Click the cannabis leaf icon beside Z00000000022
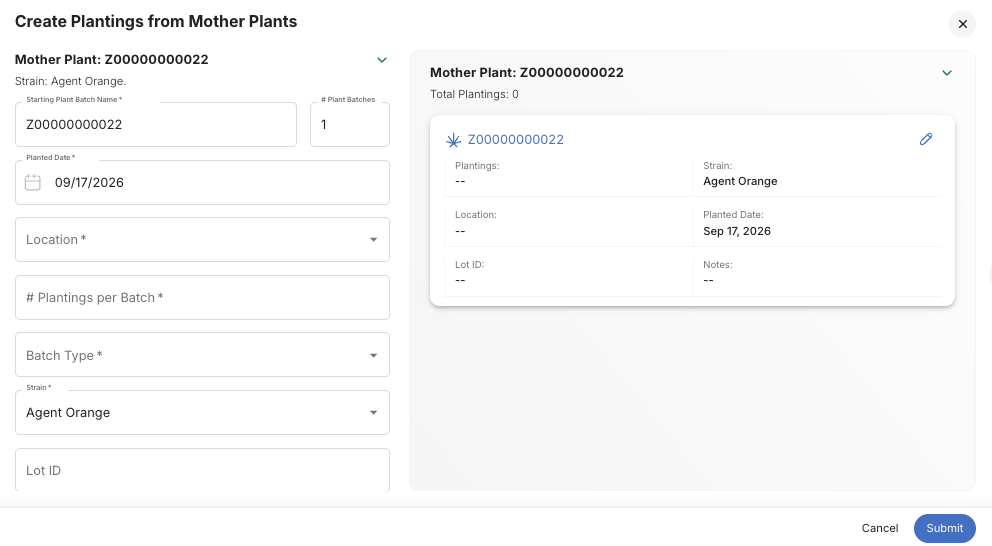This screenshot has width=992, height=546. click(453, 140)
